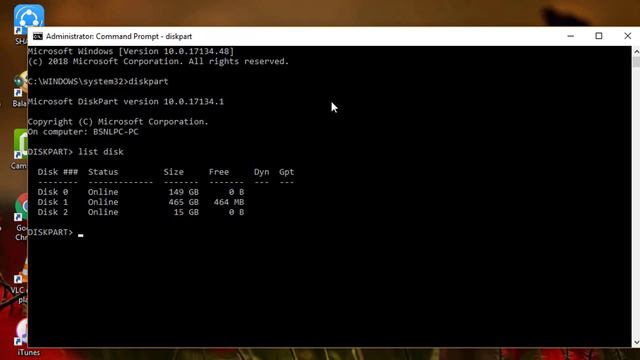Click the '15 GB' size value
640x360 pixels.
click(186, 212)
